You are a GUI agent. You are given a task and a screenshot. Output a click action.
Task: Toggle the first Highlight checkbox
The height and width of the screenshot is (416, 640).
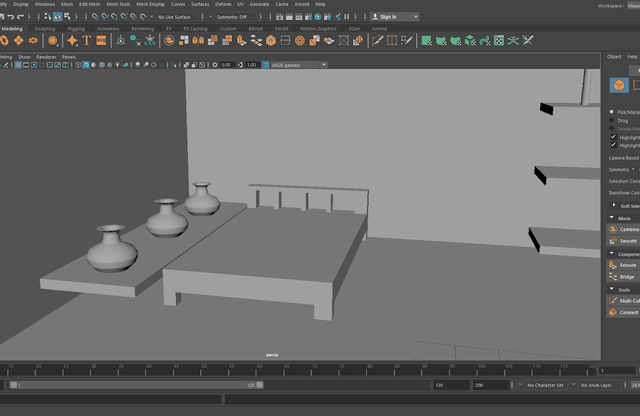pyautogui.click(x=613, y=137)
